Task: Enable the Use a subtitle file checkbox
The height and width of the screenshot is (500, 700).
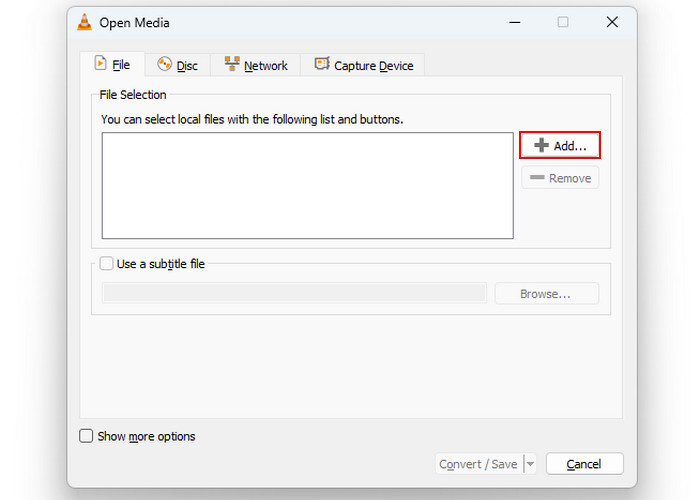Action: pos(106,263)
